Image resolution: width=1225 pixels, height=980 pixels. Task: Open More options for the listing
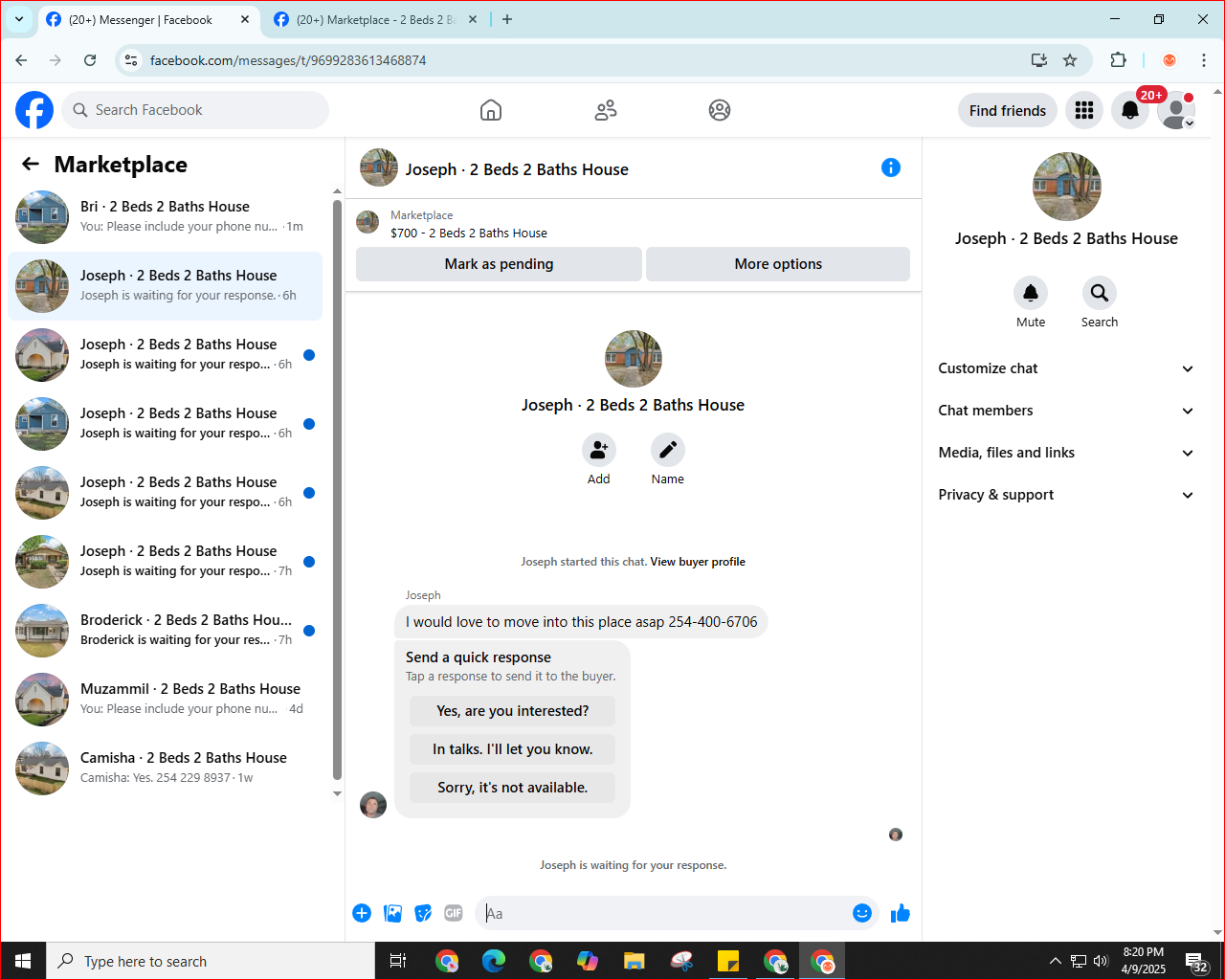pos(778,264)
